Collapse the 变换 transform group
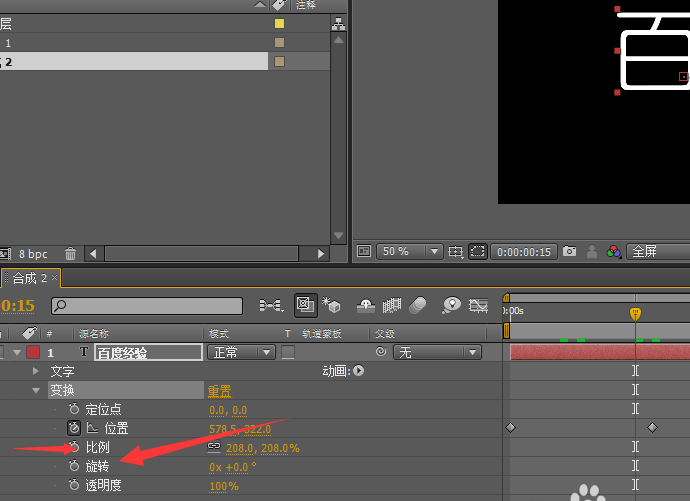The image size is (690, 501). [x=36, y=390]
